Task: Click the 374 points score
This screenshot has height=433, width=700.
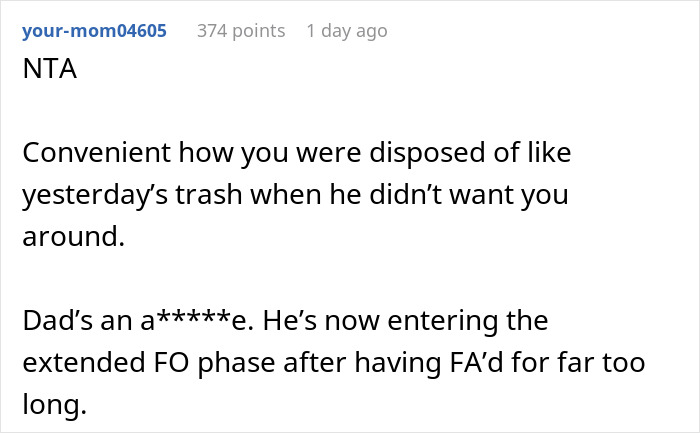Action: point(240,31)
